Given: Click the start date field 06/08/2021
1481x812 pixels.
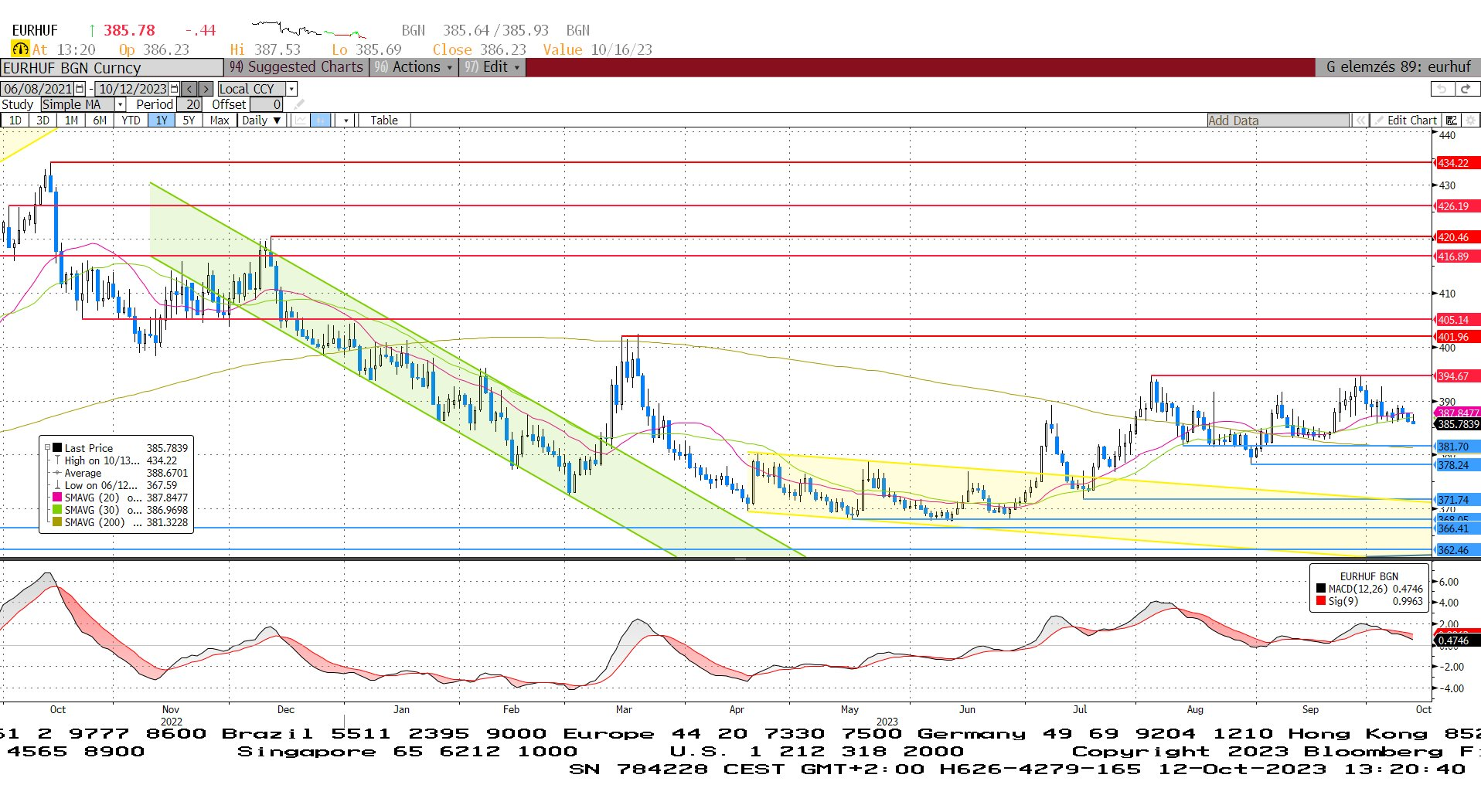Looking at the screenshot, I should click(38, 89).
